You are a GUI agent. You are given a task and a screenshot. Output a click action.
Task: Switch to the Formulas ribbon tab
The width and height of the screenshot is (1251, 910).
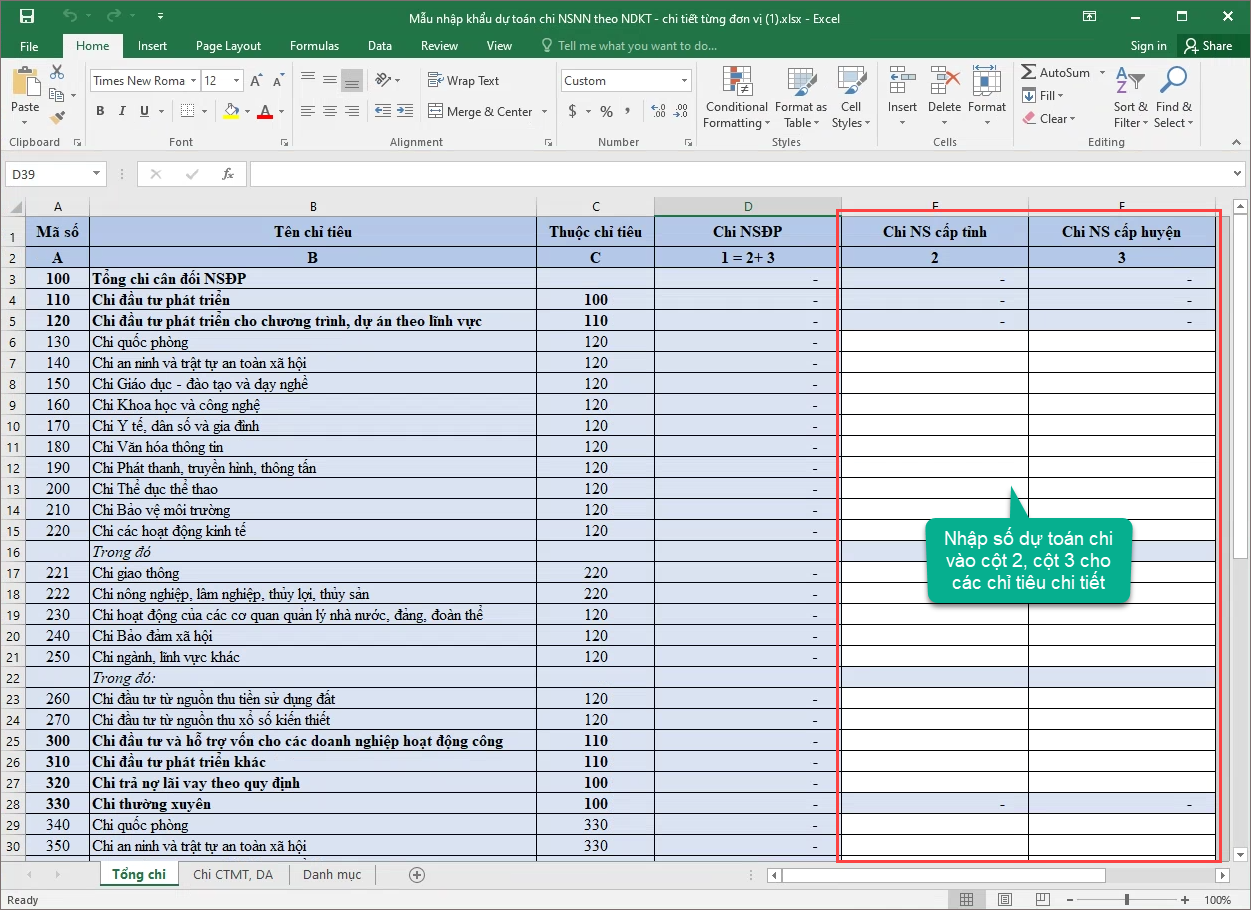click(x=314, y=46)
